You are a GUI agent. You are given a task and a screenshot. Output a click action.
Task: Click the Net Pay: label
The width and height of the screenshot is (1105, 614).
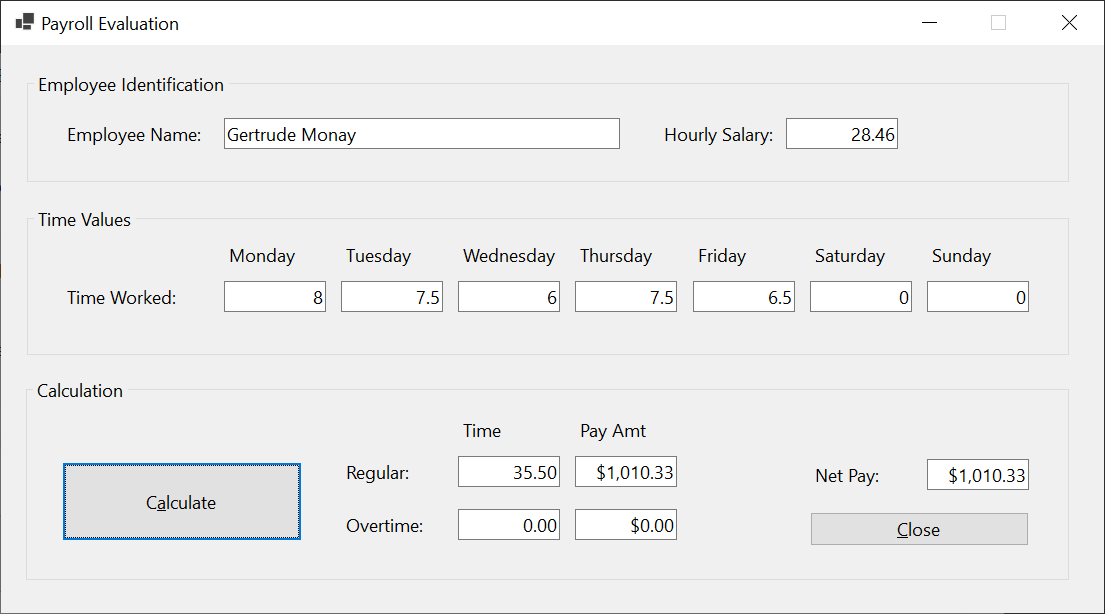(x=847, y=477)
